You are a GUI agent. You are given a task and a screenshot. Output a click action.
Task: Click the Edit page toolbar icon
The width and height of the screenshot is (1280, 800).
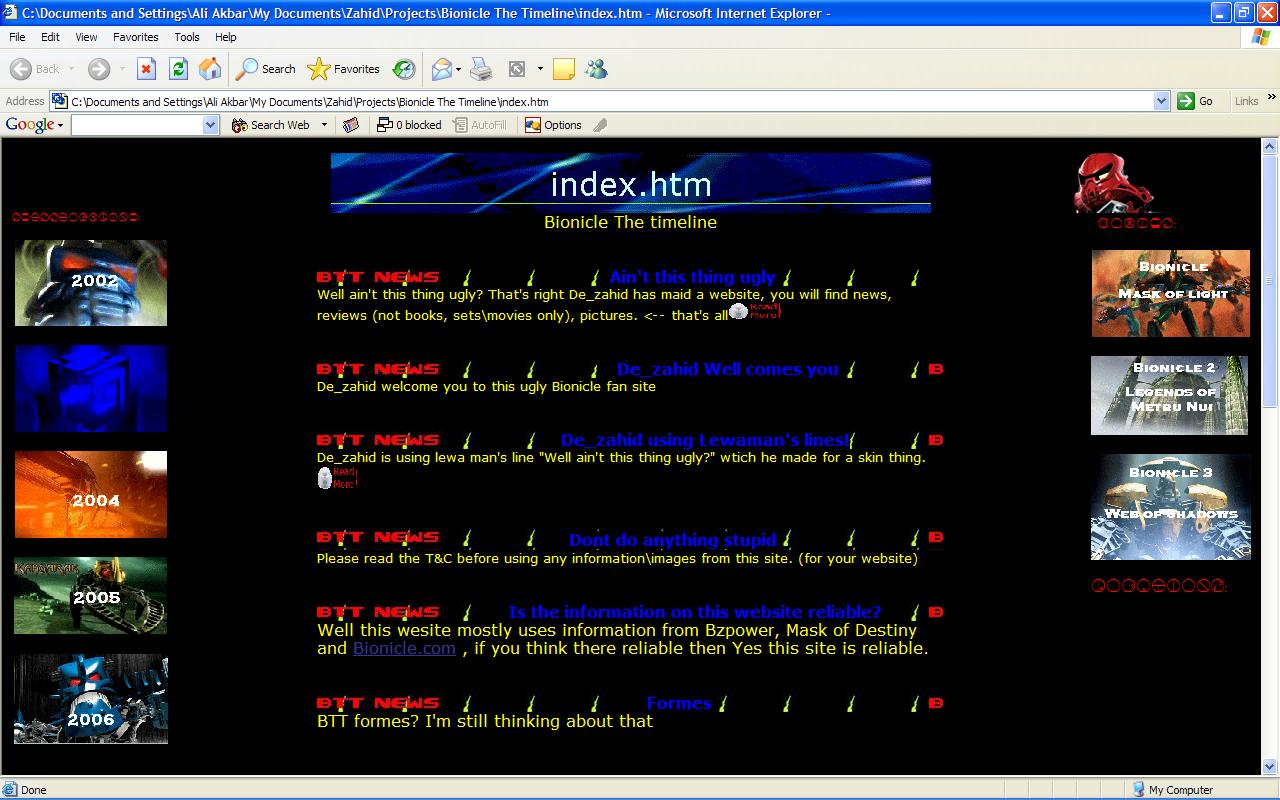pyautogui.click(x=517, y=69)
